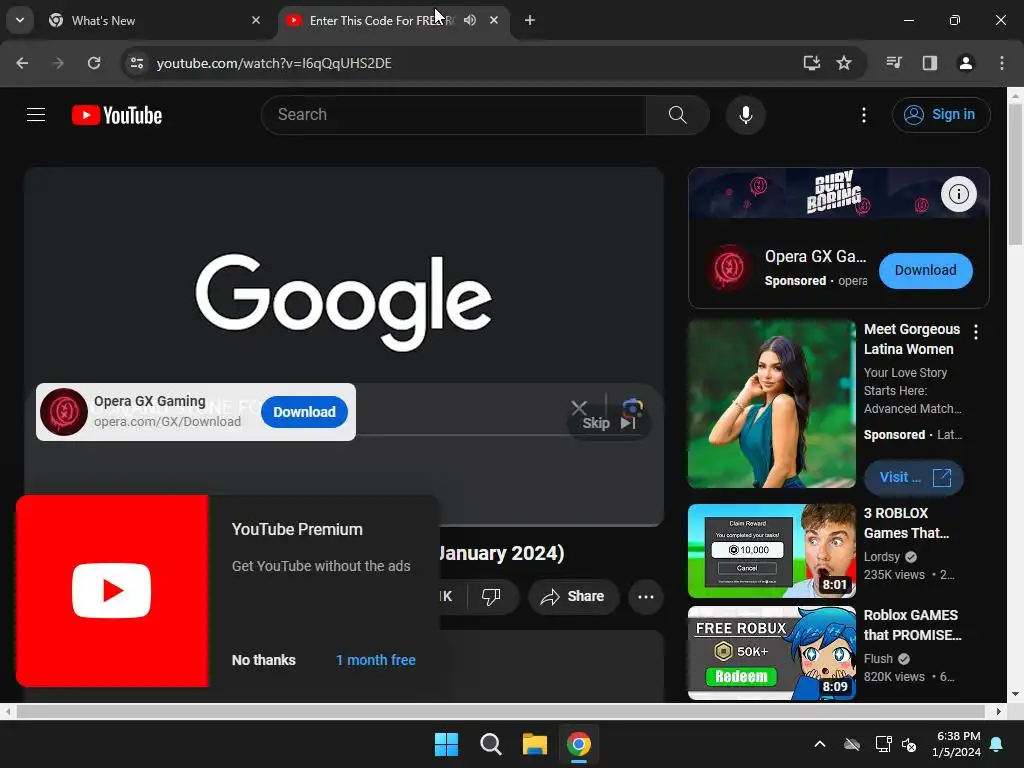The image size is (1024, 768).
Task: Open YouTube settings three-dot menu
Action: (x=863, y=115)
